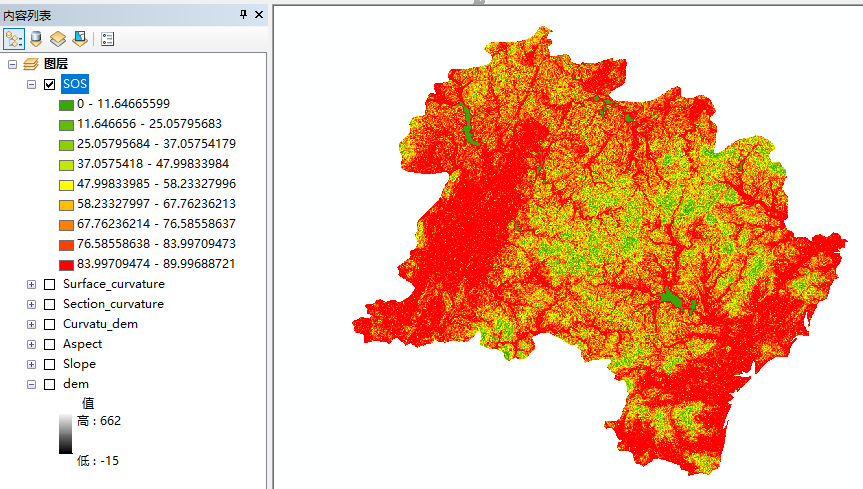Select the dem layer name
Screen dimensions: 863x489
(76, 384)
